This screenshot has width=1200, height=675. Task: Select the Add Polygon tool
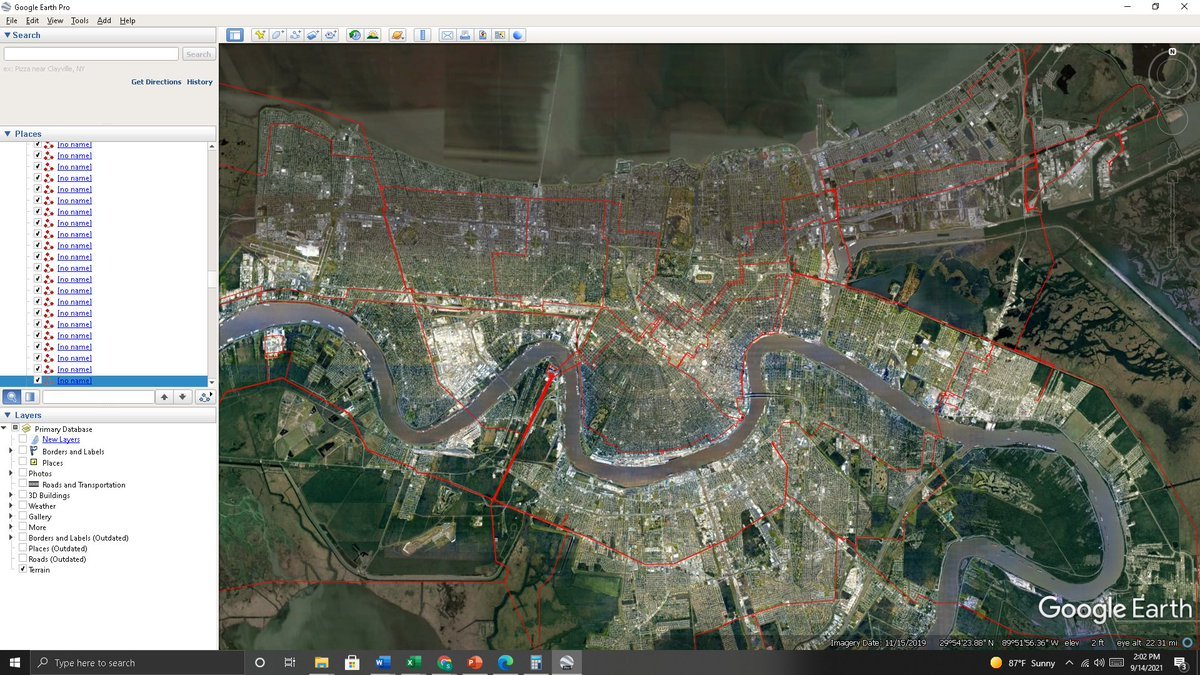[x=278, y=35]
